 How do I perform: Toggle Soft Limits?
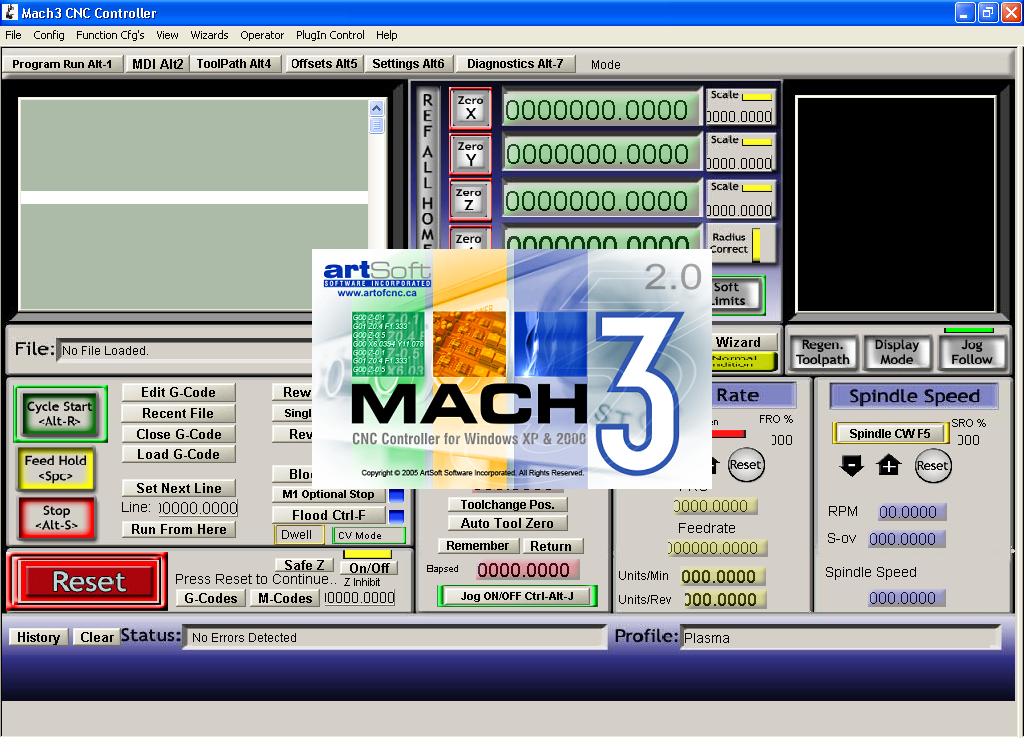coord(736,295)
